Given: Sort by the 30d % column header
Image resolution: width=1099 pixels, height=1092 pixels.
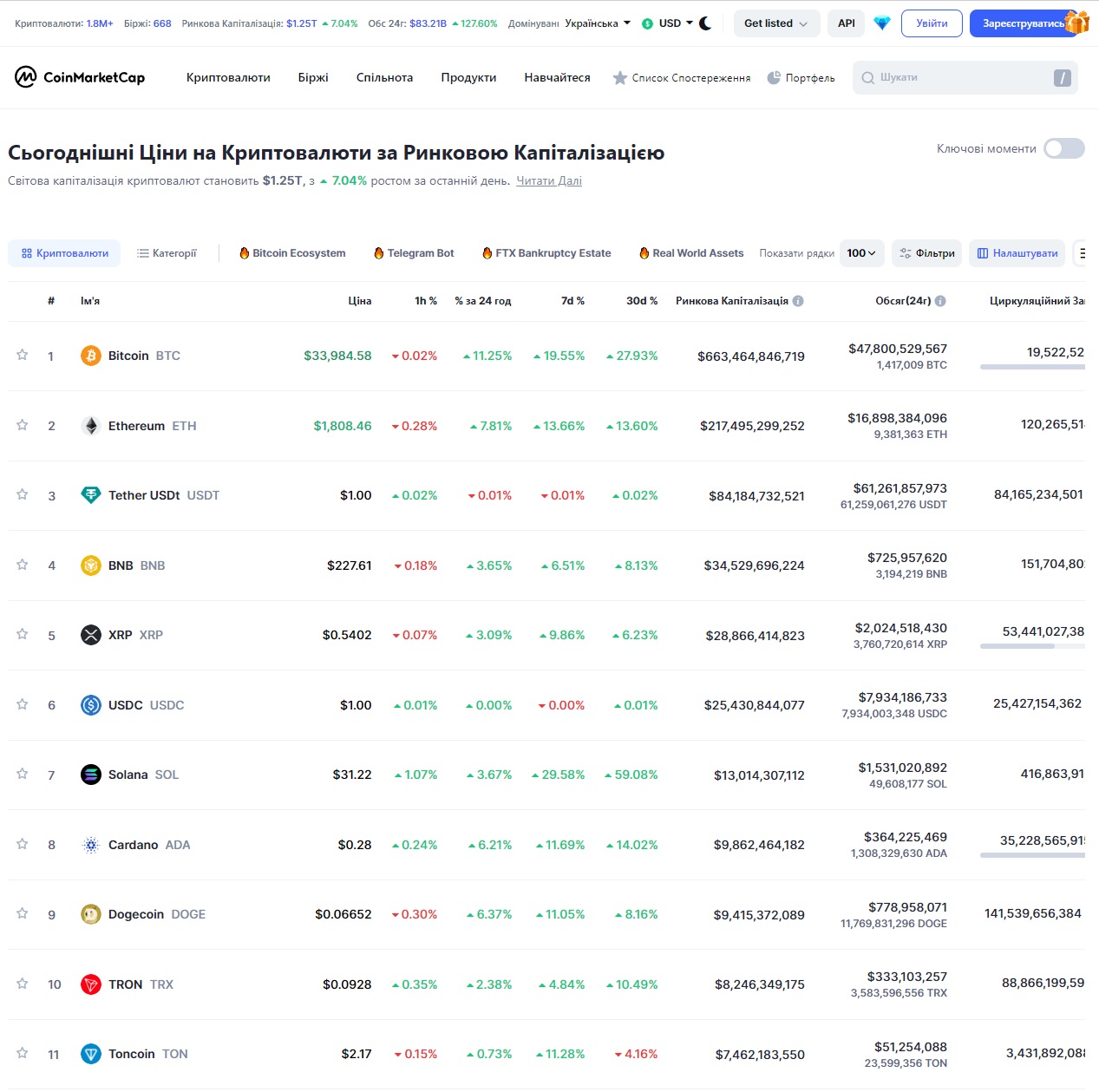Looking at the screenshot, I should click(642, 301).
